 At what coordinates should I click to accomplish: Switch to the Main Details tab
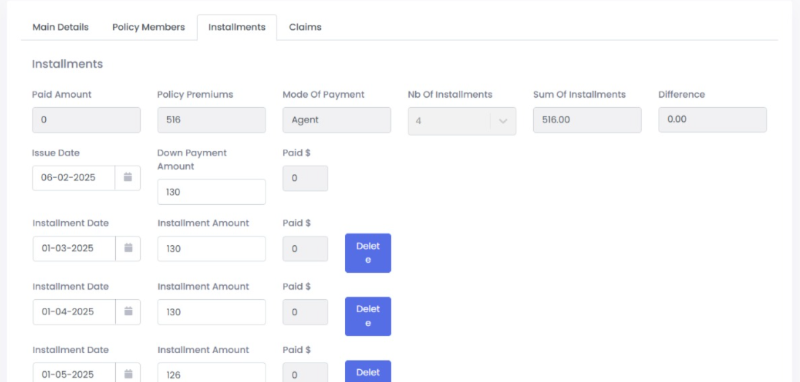click(x=60, y=27)
